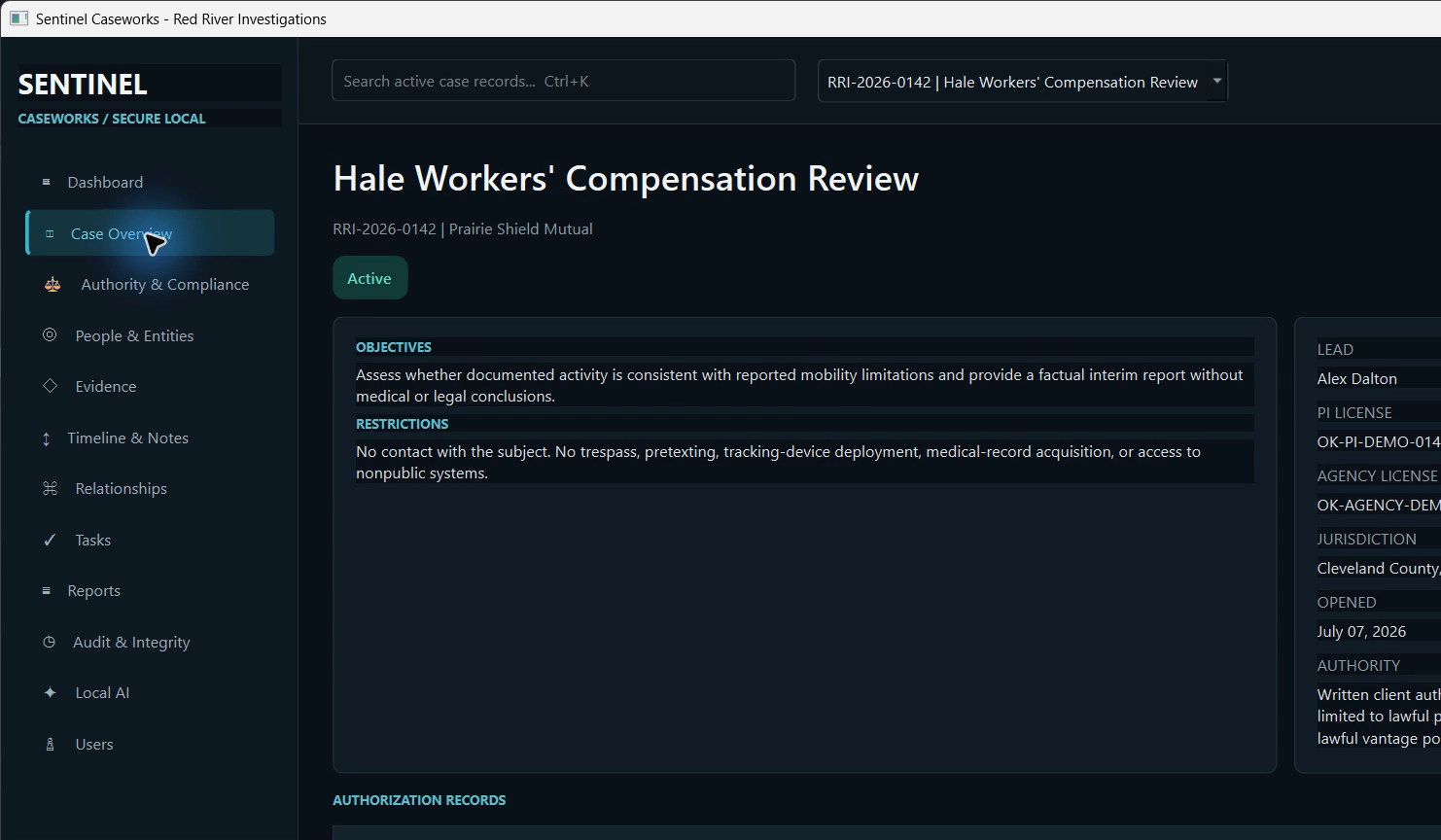The width and height of the screenshot is (1441, 840).
Task: Click the AUTHORITY label in details panel
Action: 1358,665
